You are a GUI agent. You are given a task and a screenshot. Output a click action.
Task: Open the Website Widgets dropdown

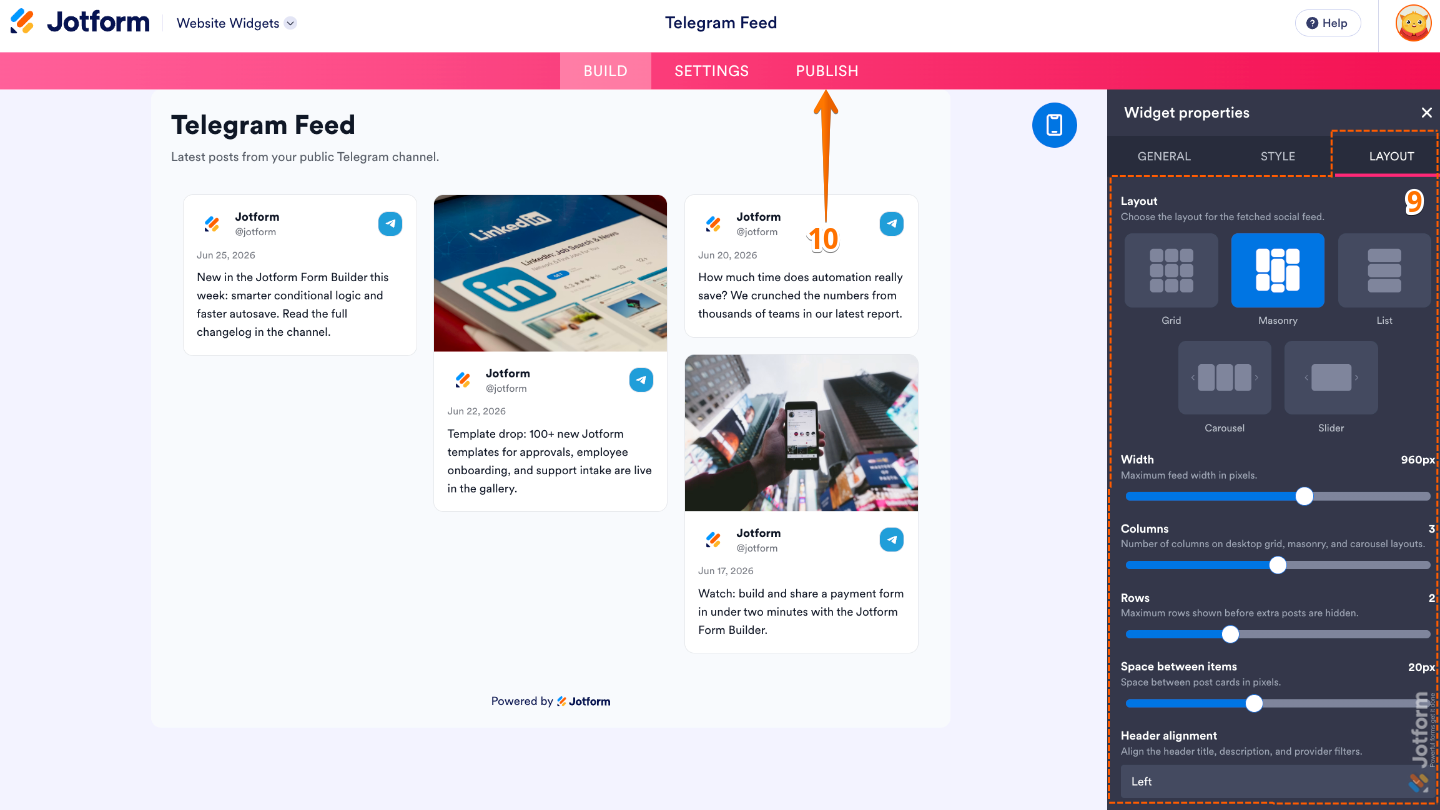pos(237,23)
